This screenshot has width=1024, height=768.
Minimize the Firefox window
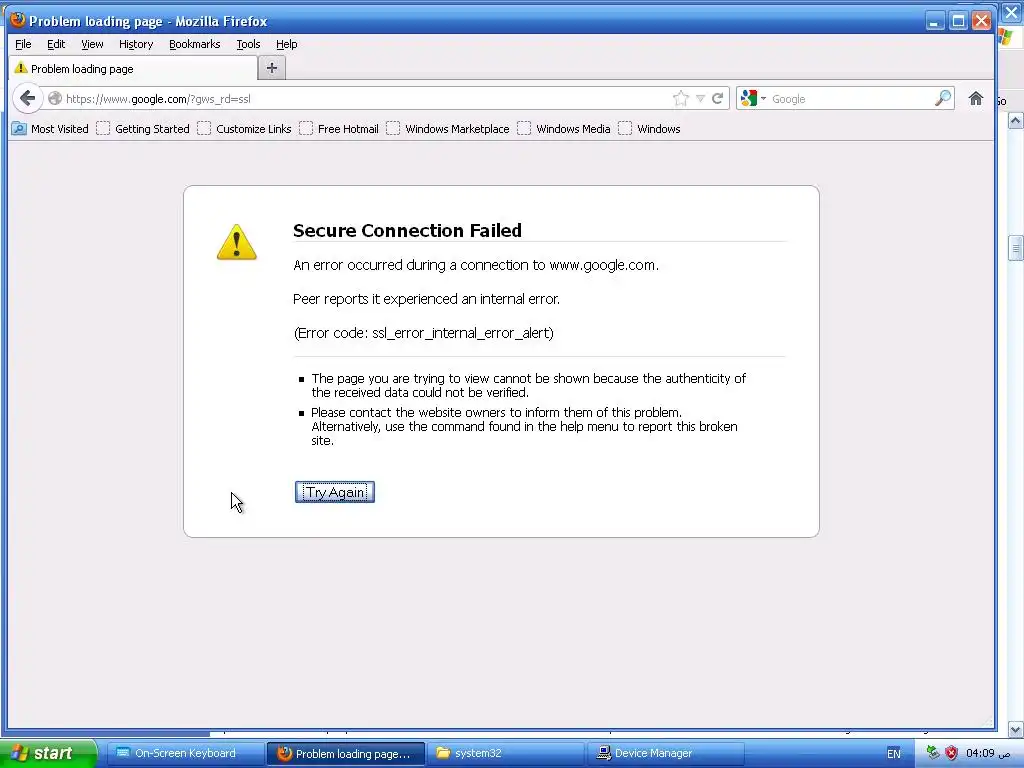[x=935, y=21]
